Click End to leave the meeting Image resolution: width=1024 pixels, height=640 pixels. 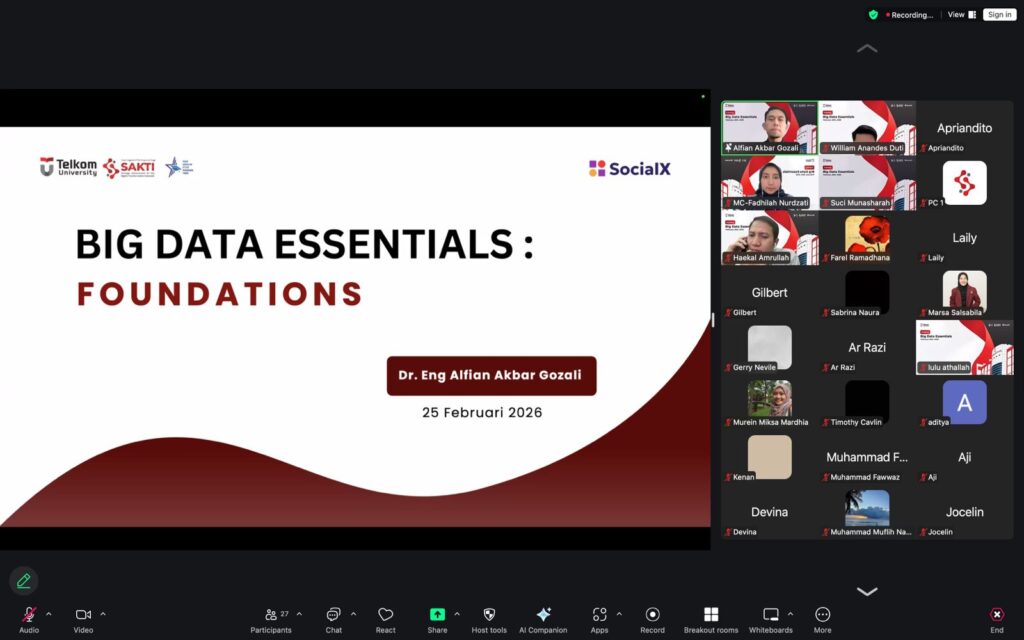pos(996,615)
